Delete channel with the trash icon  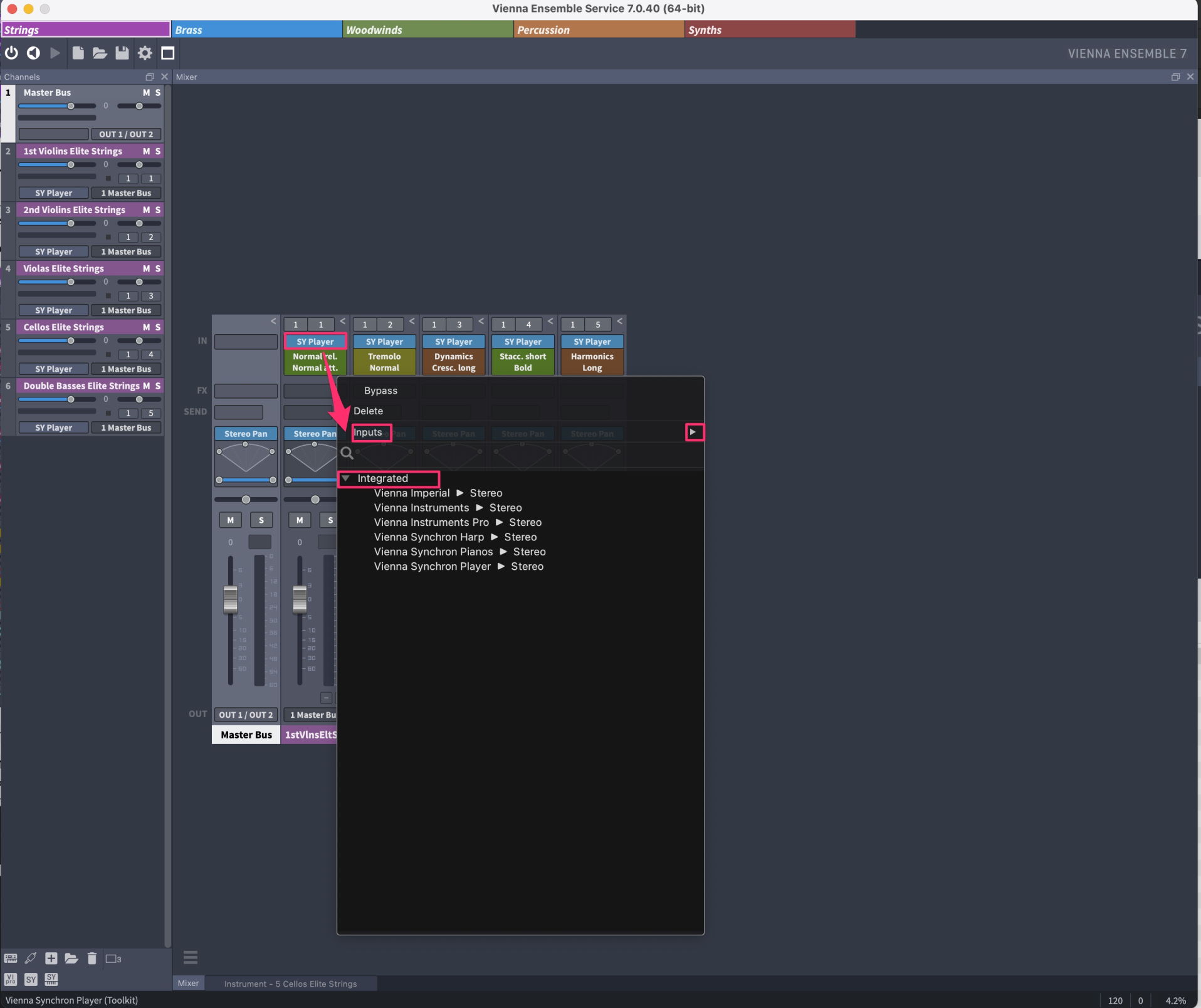[92, 958]
